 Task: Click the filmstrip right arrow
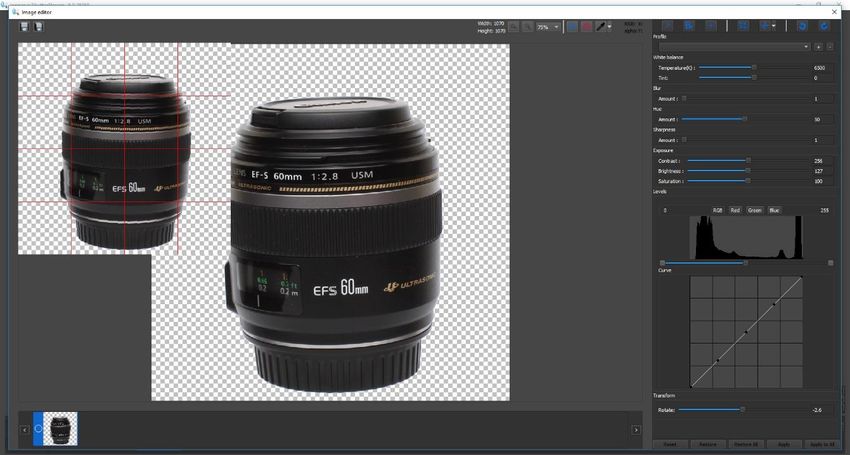click(x=636, y=430)
